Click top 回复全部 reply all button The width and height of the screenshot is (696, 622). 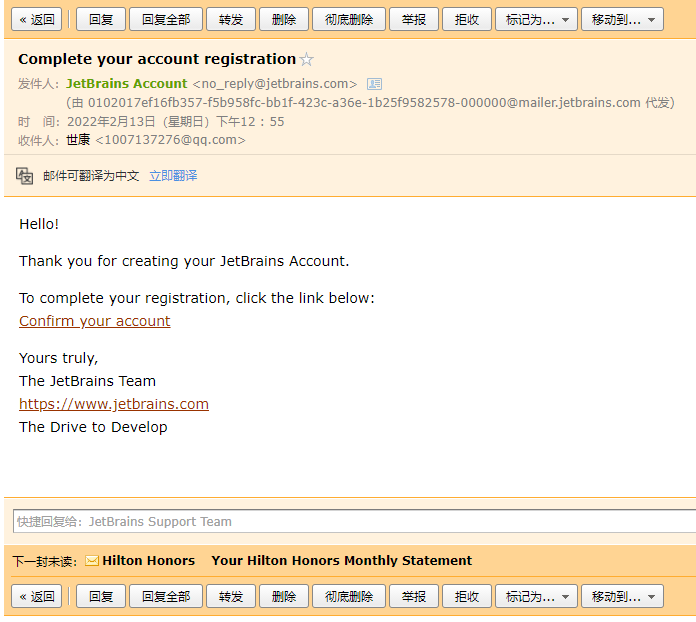(166, 20)
